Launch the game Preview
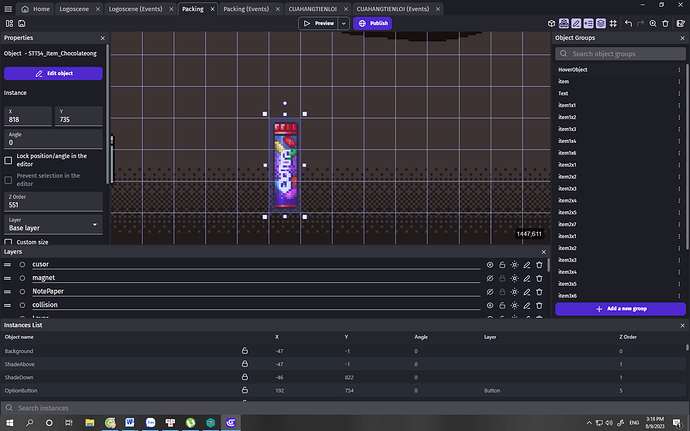 click(319, 23)
